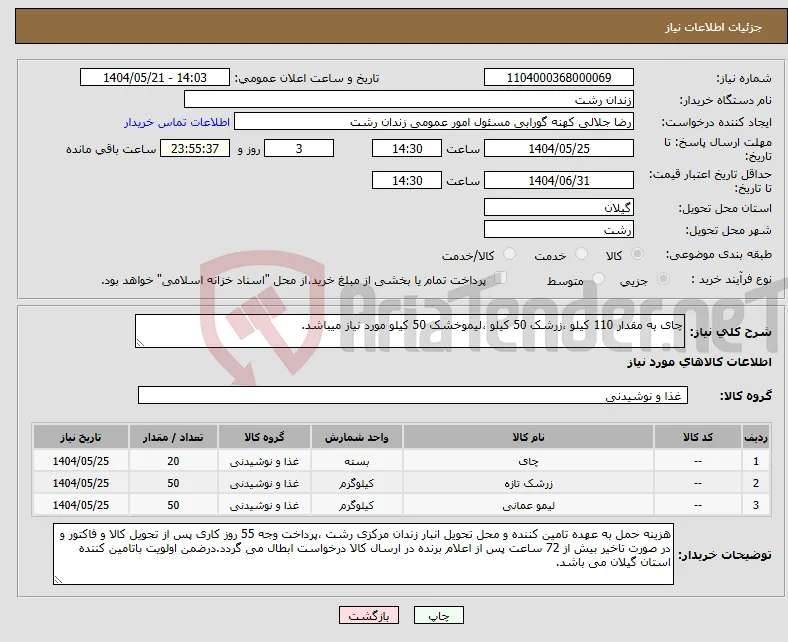The width and height of the screenshot is (788, 642).
Task: Click the واحد شمارش column header
Action: [x=356, y=437]
